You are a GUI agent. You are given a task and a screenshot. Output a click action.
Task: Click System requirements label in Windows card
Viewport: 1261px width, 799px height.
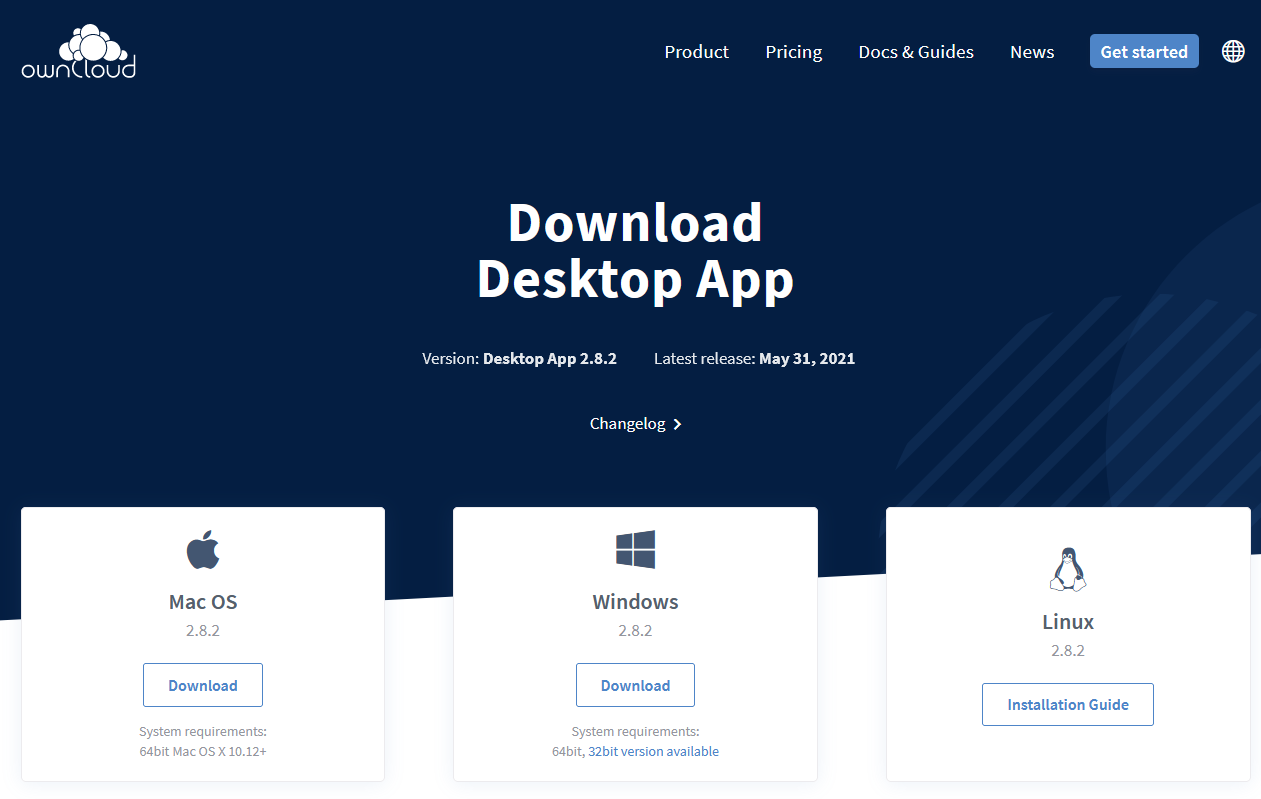click(x=635, y=731)
